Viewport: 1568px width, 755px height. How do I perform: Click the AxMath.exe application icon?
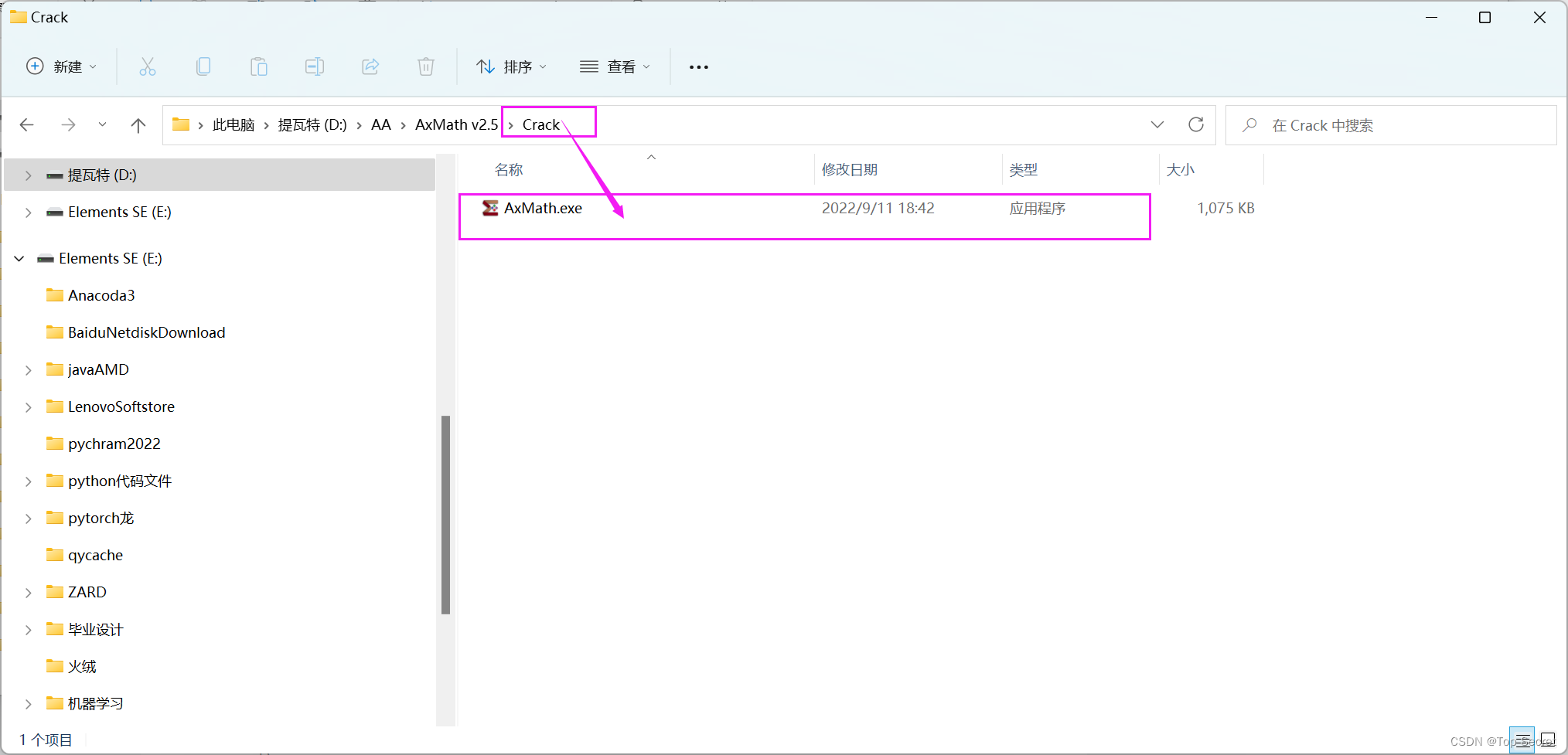490,208
